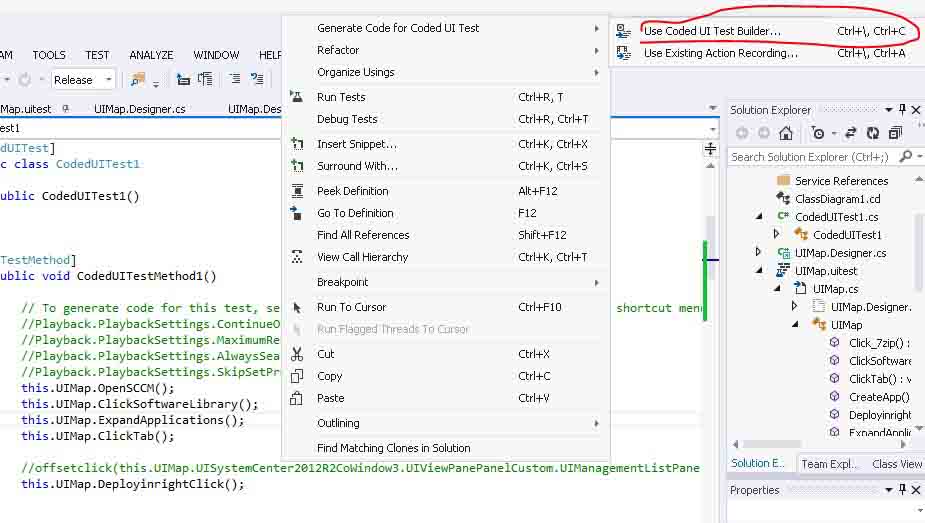This screenshot has width=925, height=523.
Task: Select Go To Definition in context menu
Action: (355, 213)
